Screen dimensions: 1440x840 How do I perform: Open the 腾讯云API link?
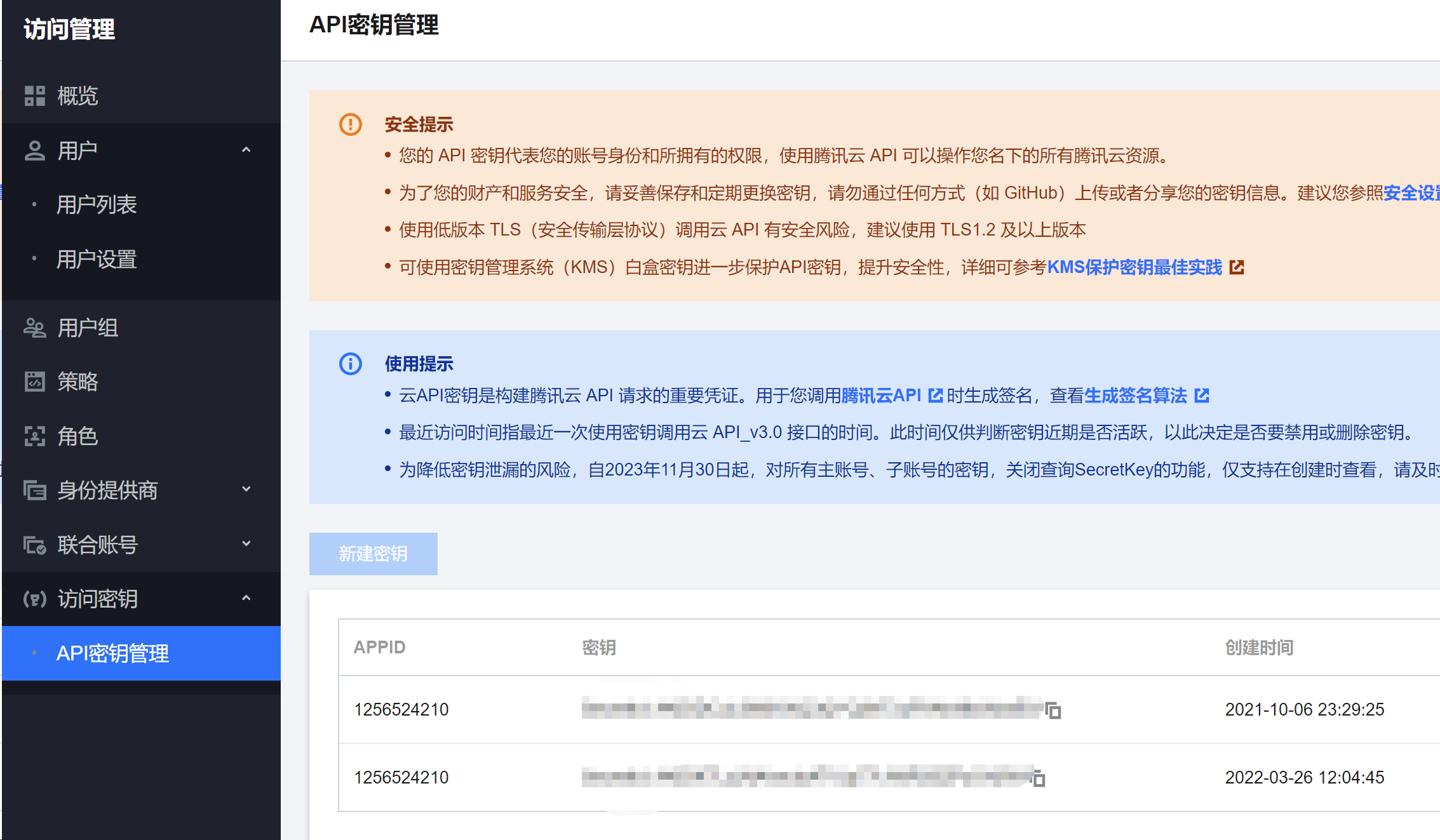point(880,396)
